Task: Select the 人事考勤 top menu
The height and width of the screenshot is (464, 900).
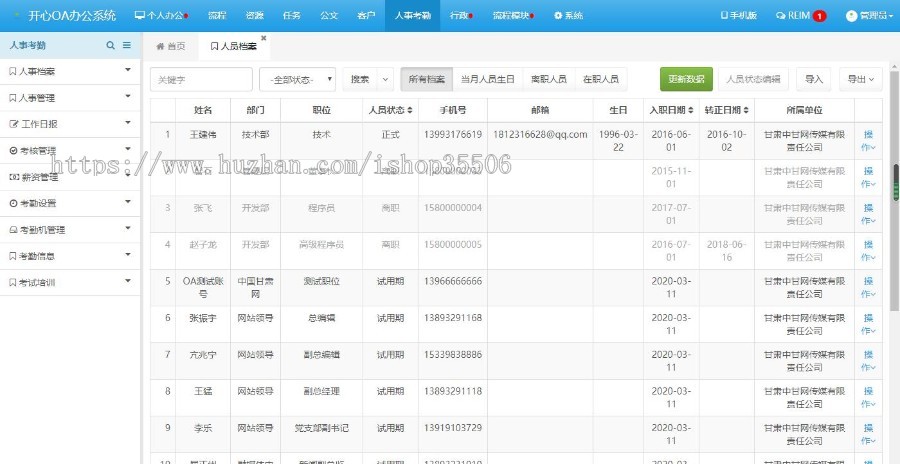Action: click(x=413, y=16)
